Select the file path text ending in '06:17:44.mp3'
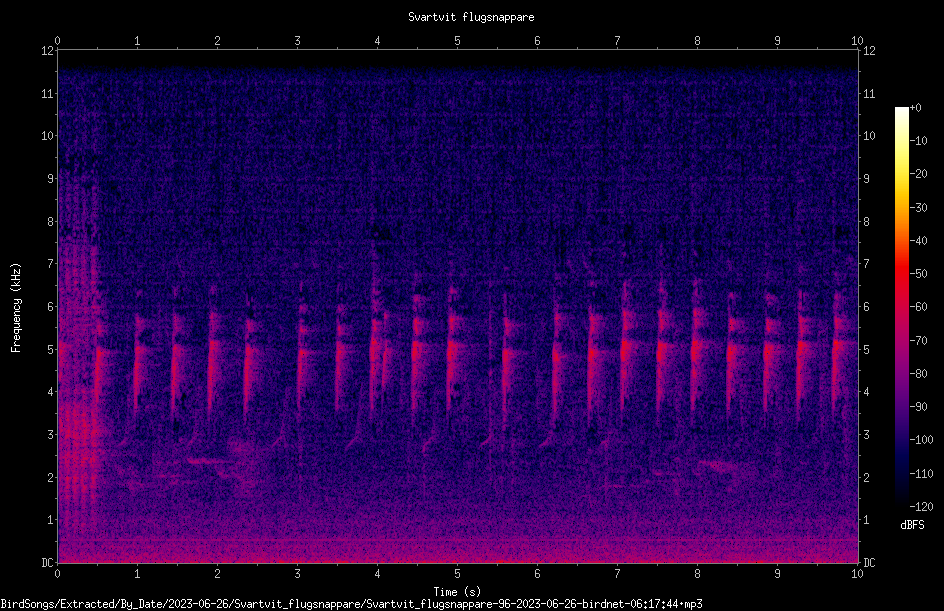The width and height of the screenshot is (944, 611). [351, 604]
